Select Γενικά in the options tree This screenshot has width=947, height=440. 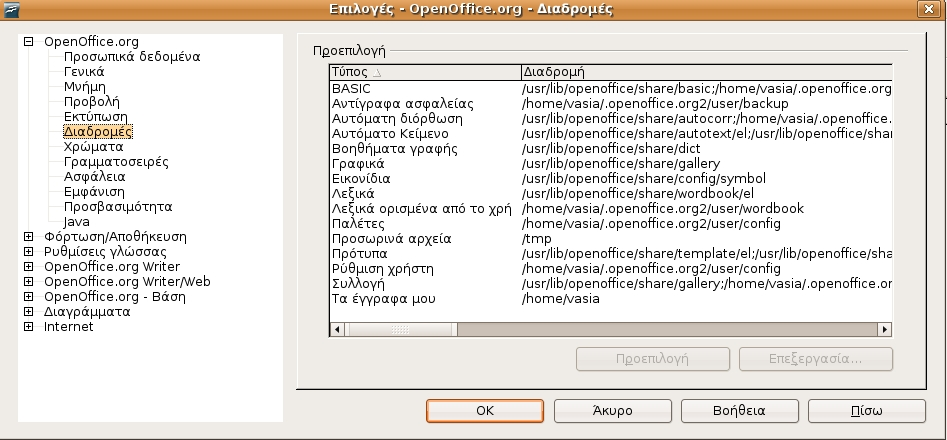click(x=84, y=72)
